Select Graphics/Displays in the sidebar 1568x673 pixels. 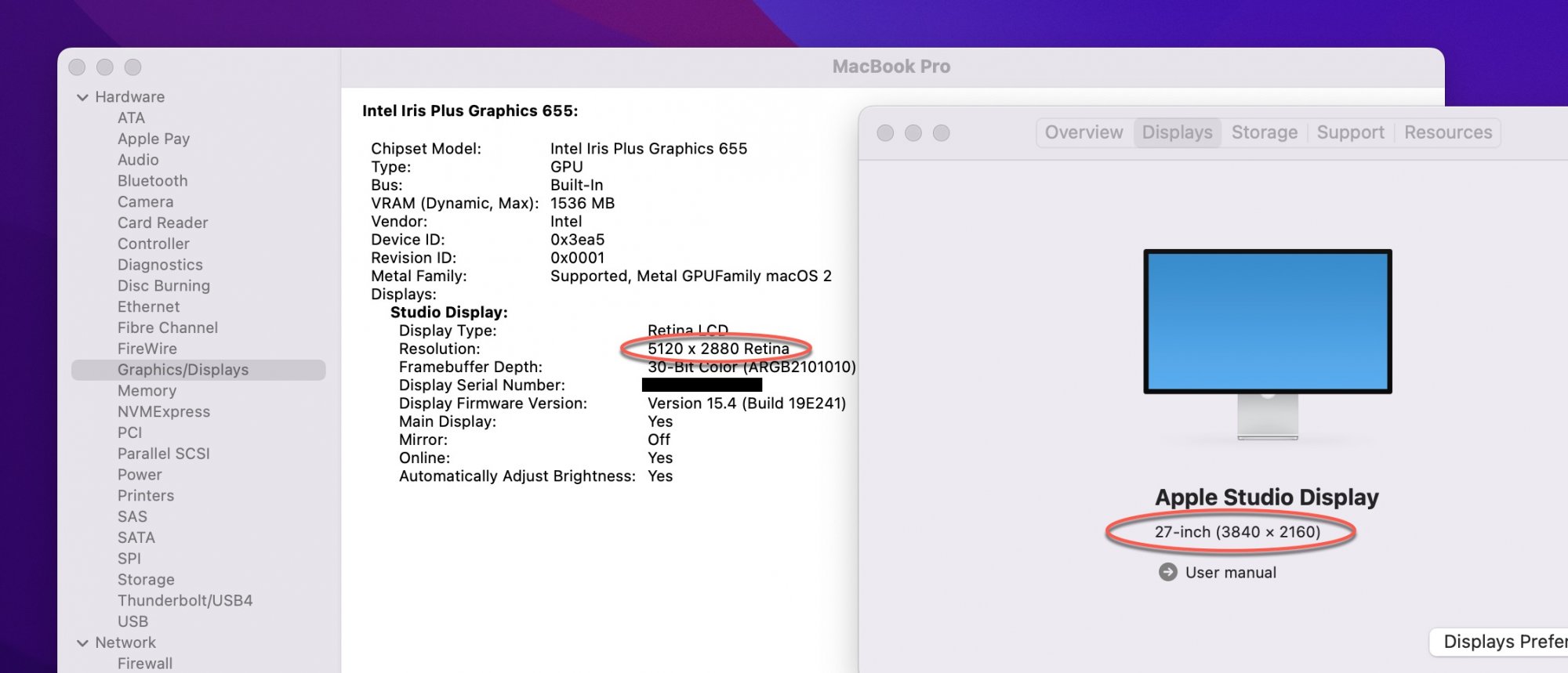[x=198, y=370]
